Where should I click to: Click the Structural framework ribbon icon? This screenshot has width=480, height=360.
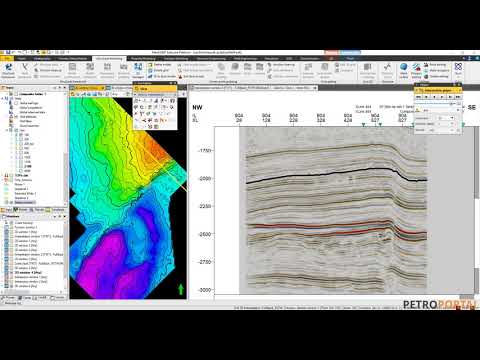(8, 71)
